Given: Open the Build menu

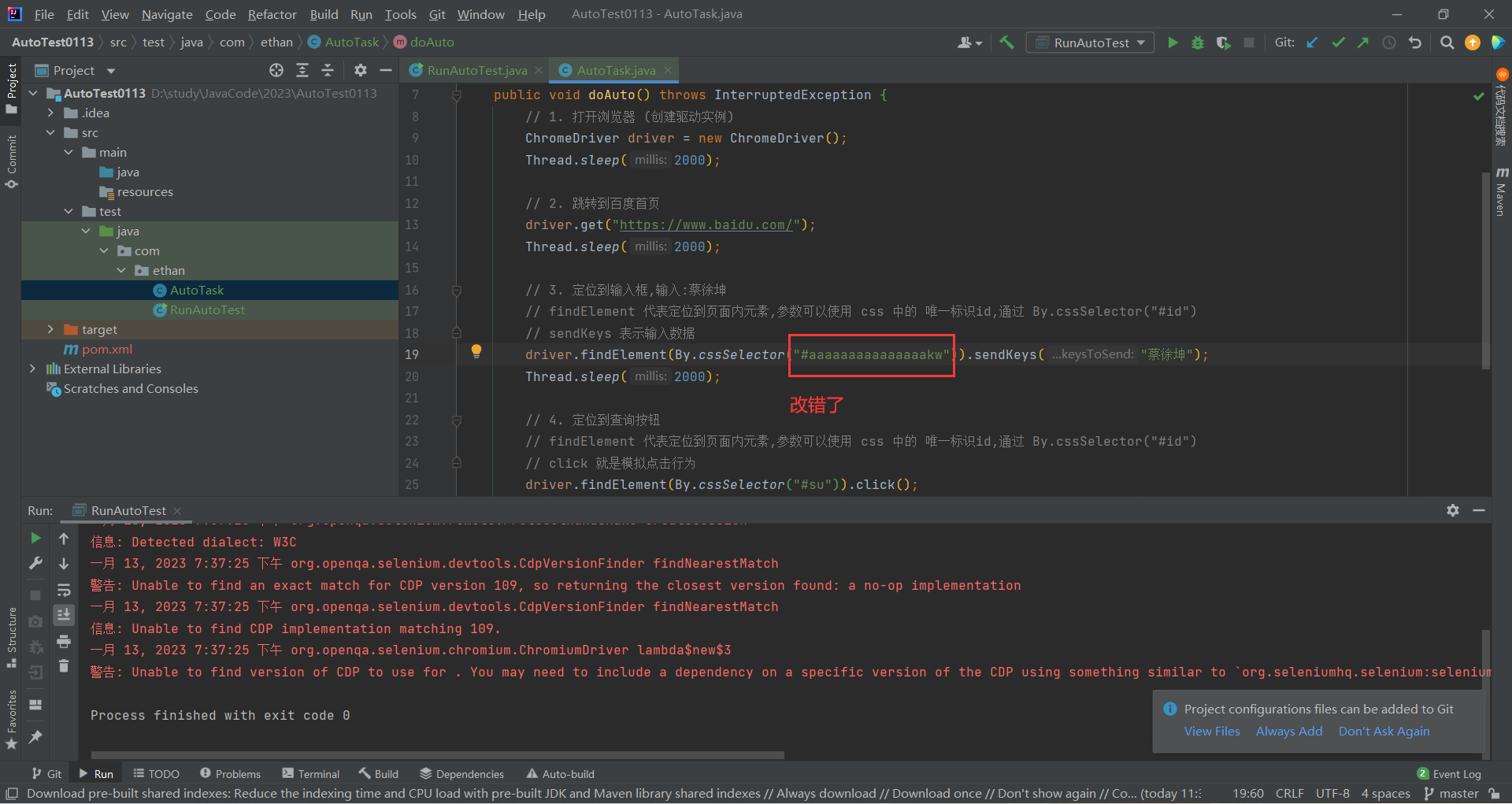Looking at the screenshot, I should (324, 14).
